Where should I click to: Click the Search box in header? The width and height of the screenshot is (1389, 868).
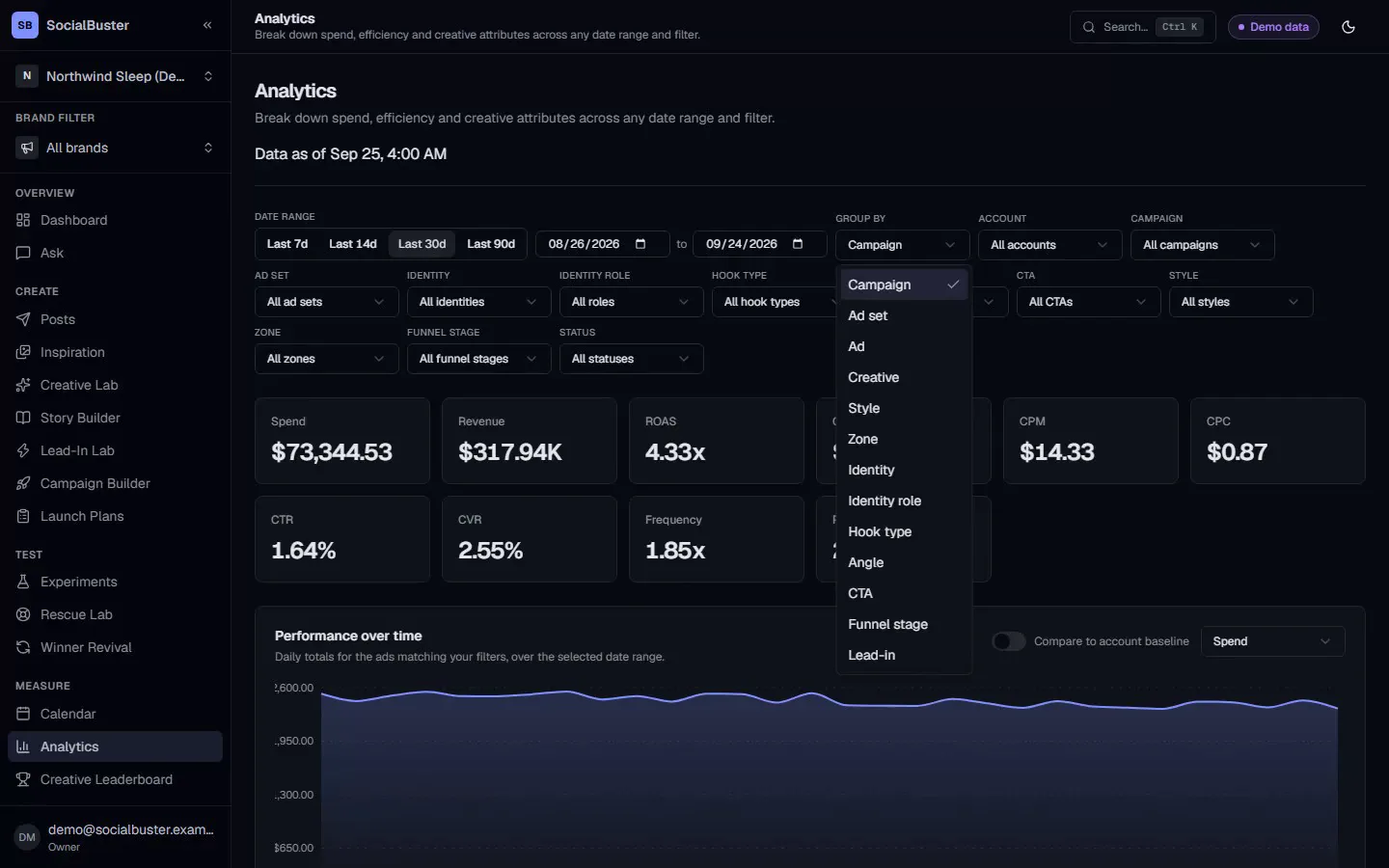click(x=1142, y=27)
